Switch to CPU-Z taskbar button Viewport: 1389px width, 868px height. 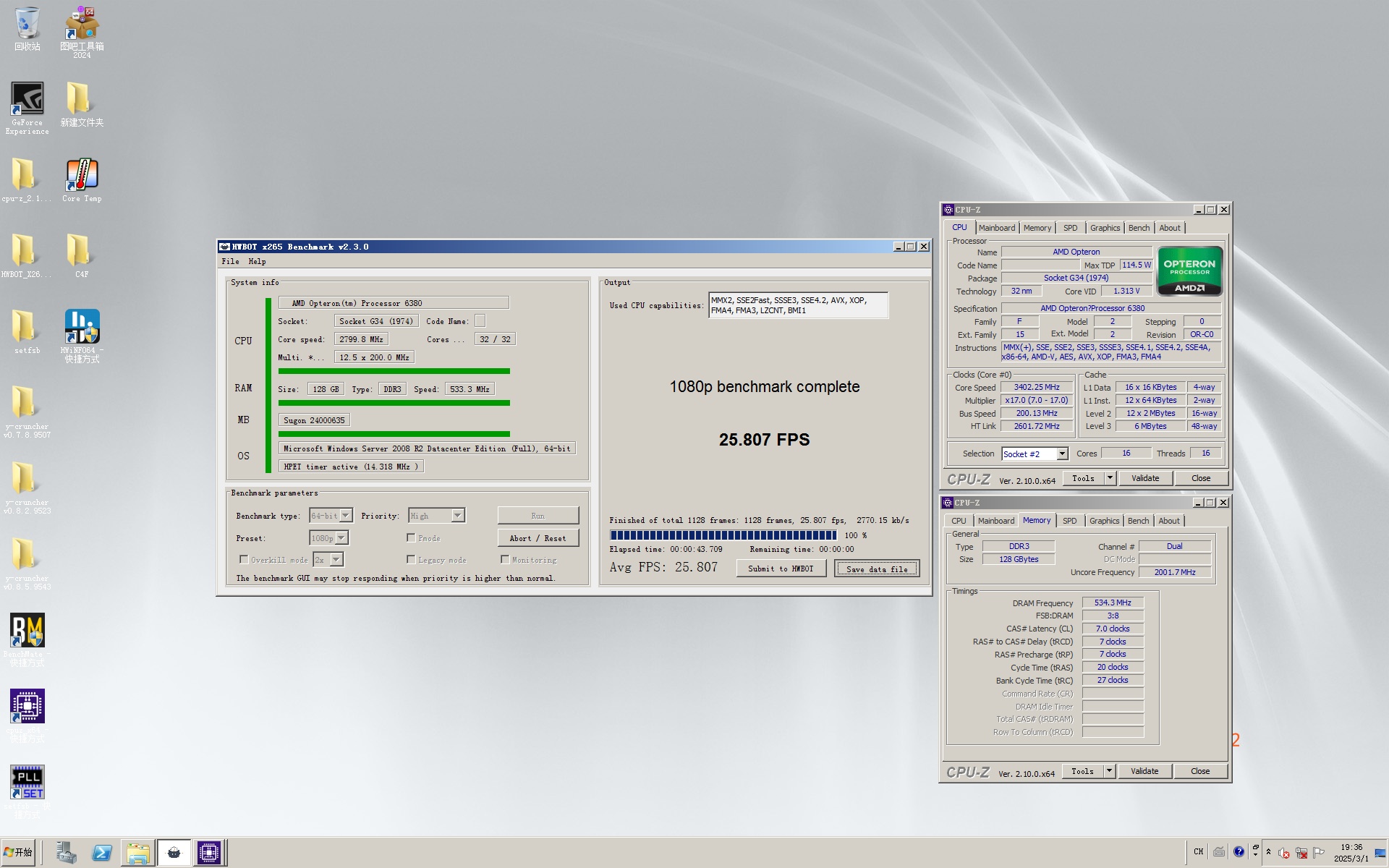point(209,853)
